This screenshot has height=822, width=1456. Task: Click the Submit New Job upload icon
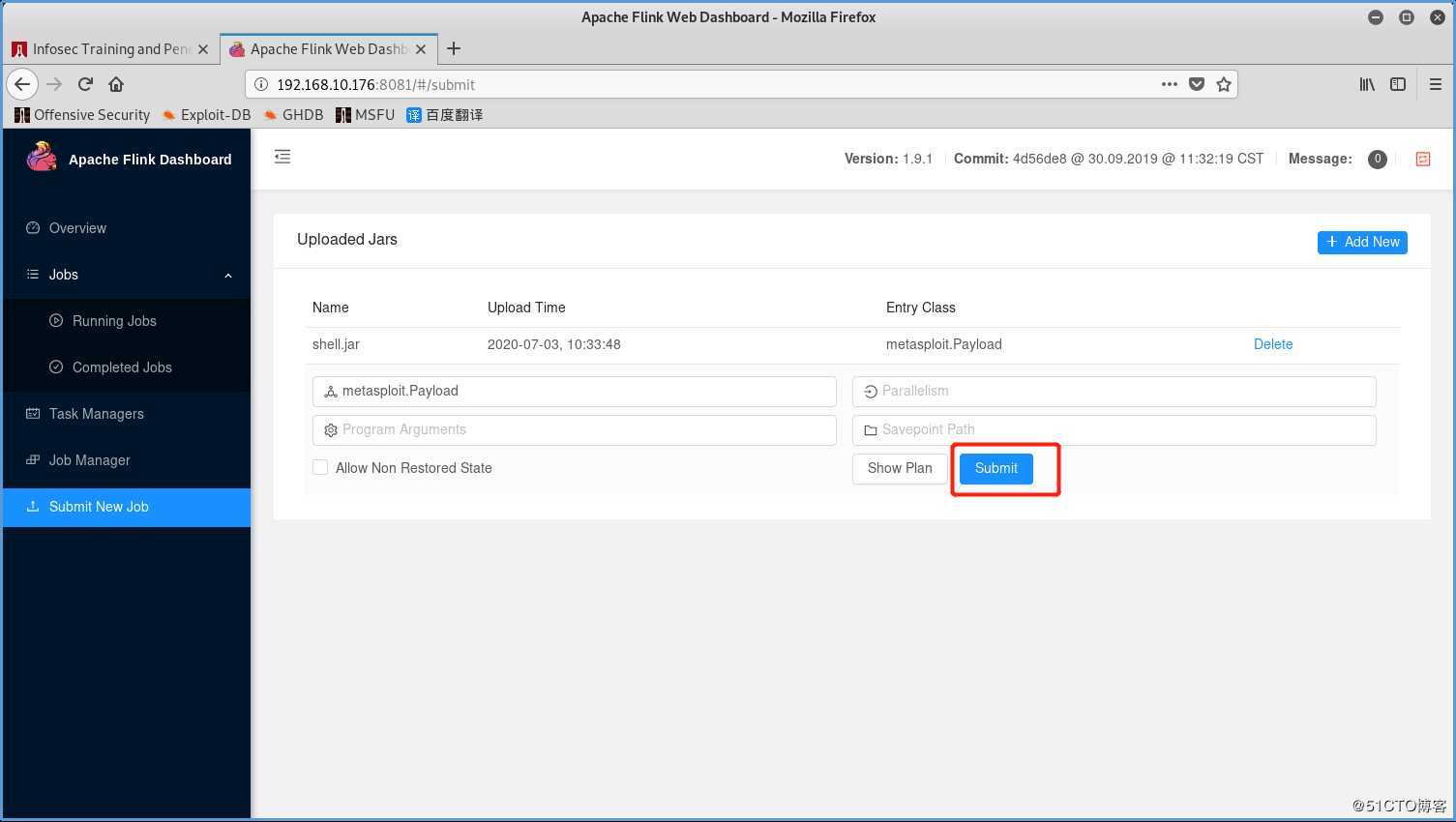33,507
